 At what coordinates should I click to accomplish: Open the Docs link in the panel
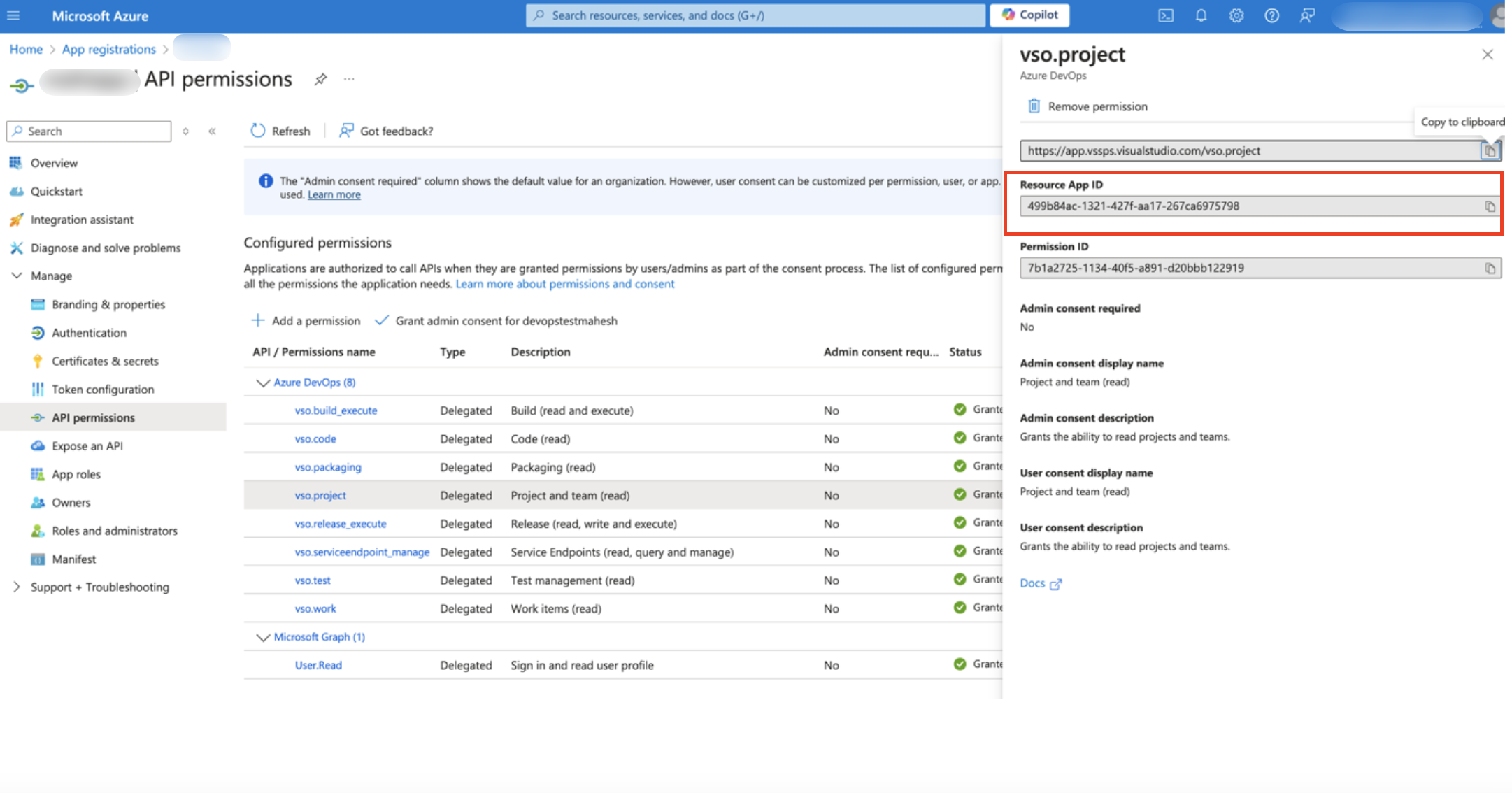pos(1041,583)
